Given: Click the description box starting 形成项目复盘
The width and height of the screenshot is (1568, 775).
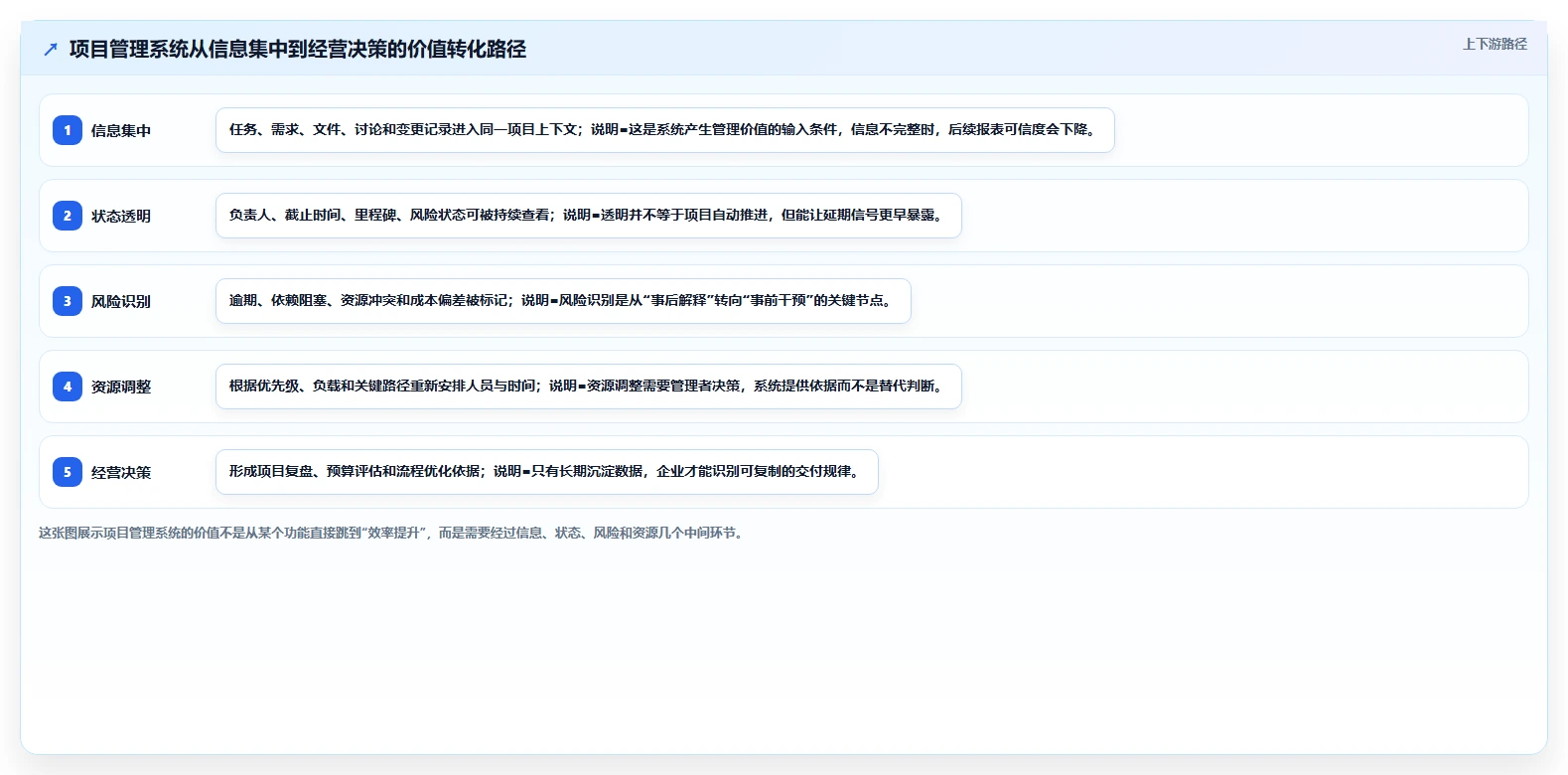Looking at the screenshot, I should [547, 472].
